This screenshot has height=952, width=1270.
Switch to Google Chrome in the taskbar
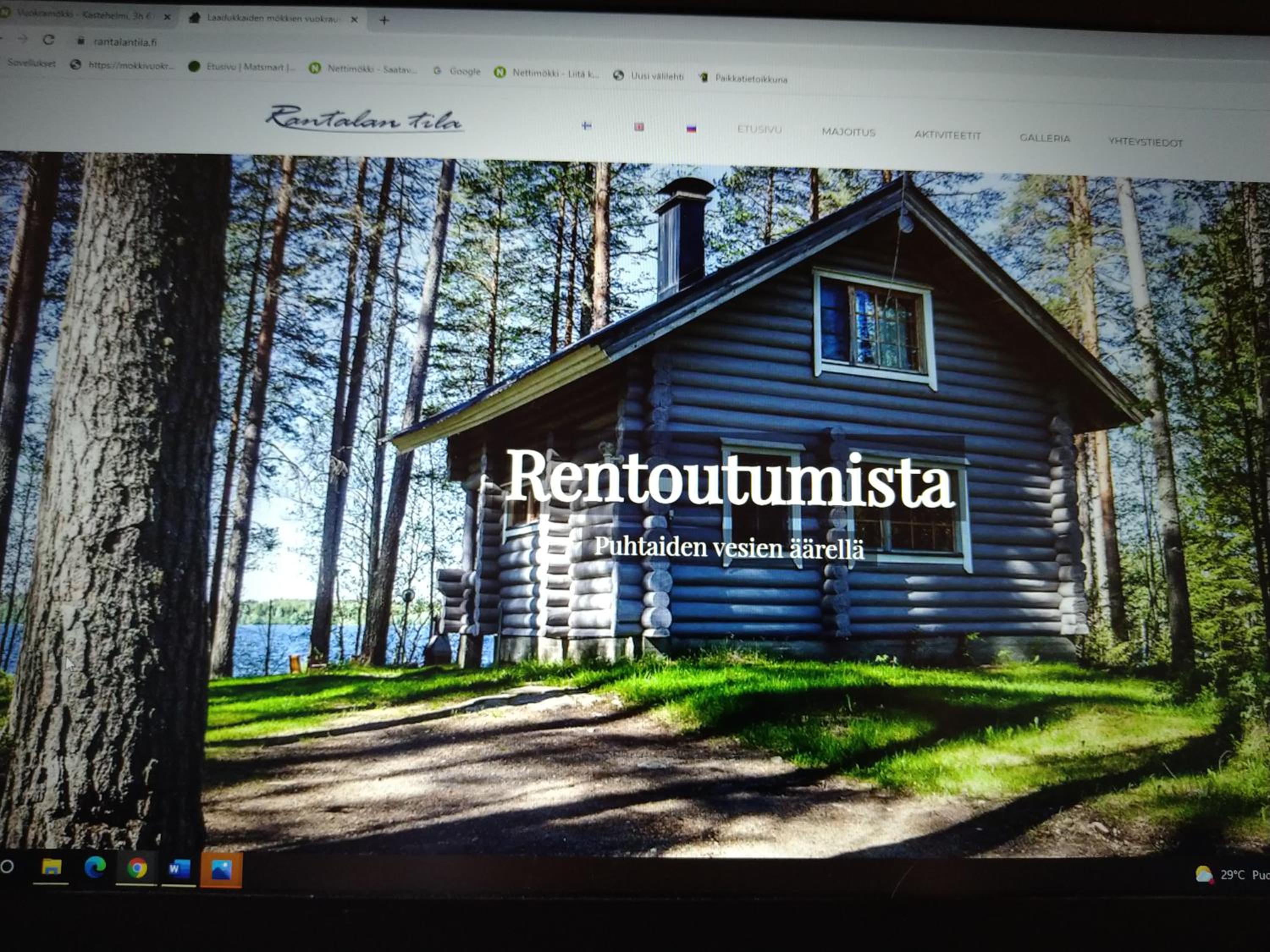137,869
